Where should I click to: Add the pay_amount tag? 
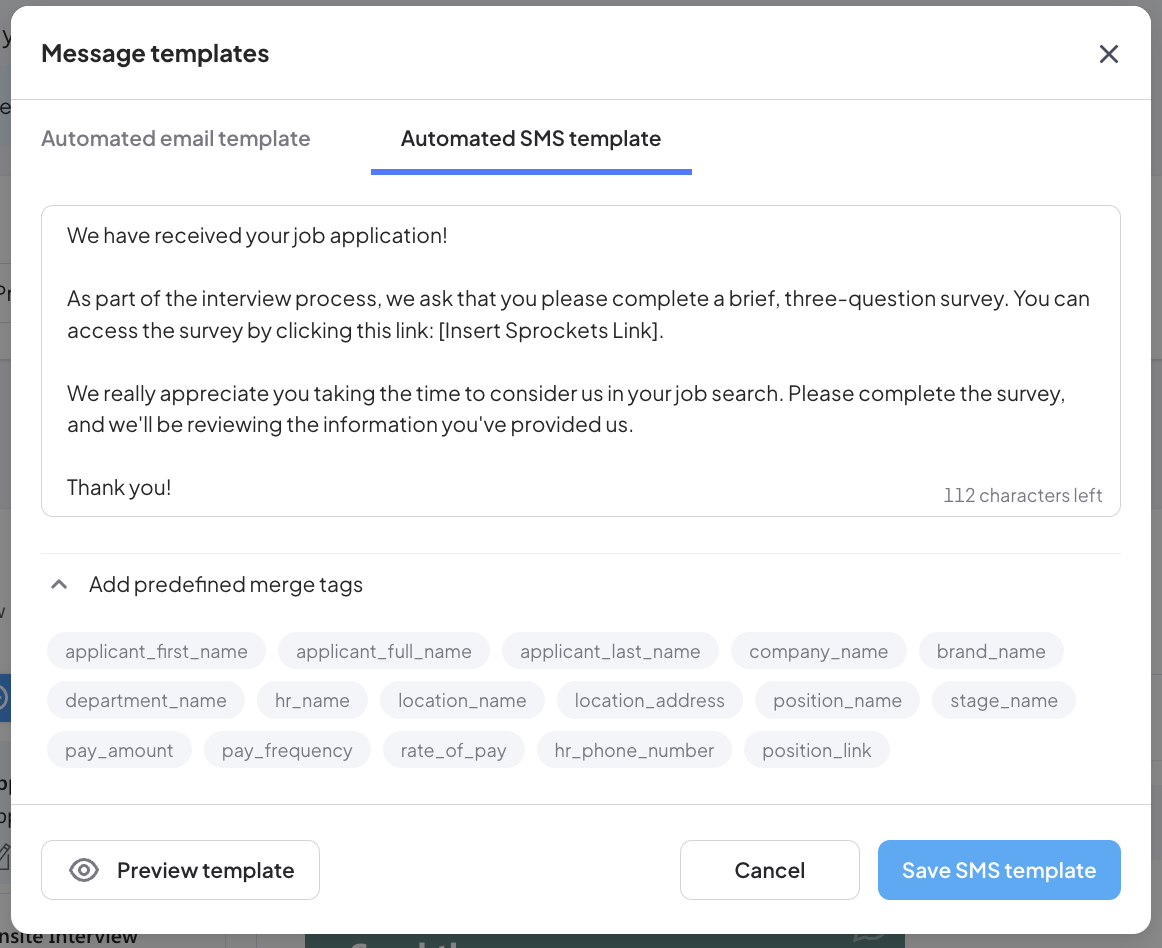(x=118, y=750)
